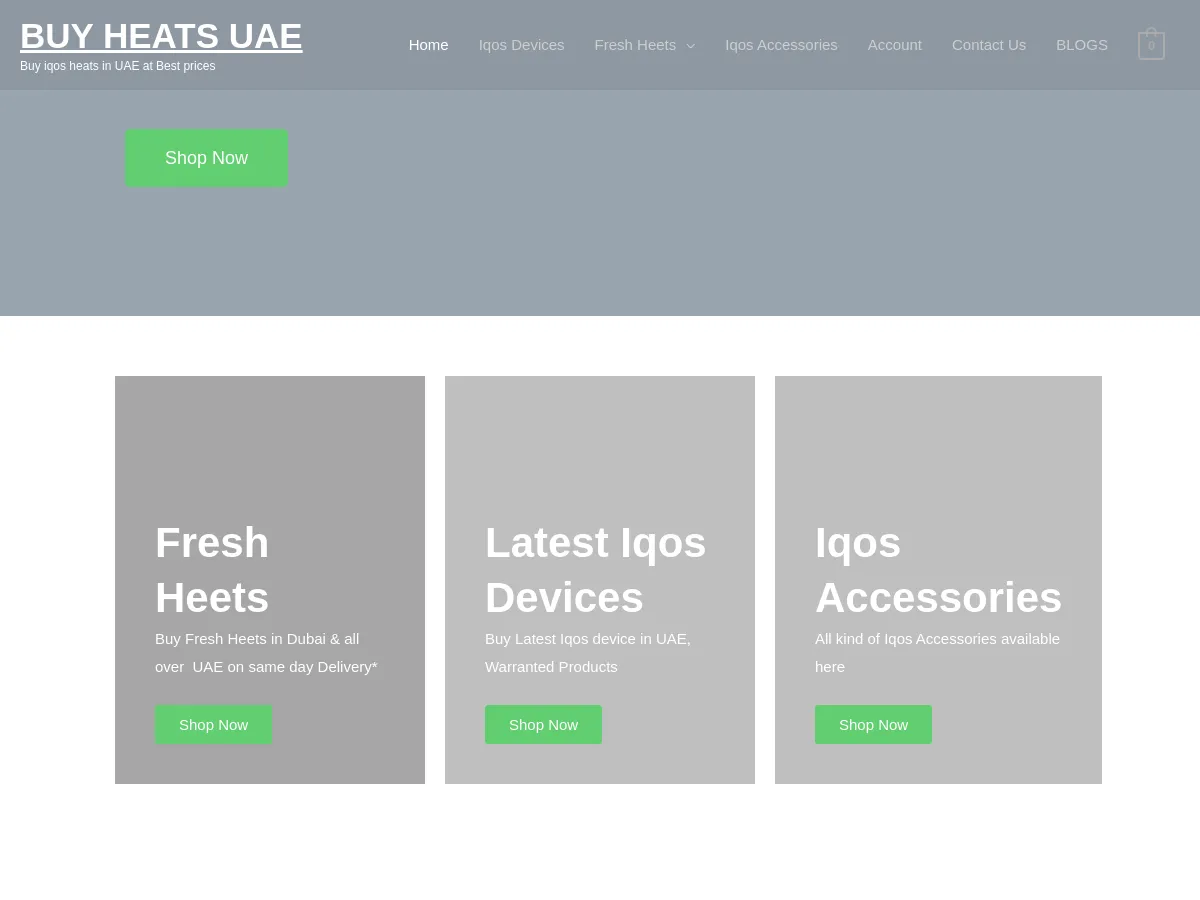Navigate to Contact Us

[x=988, y=45]
